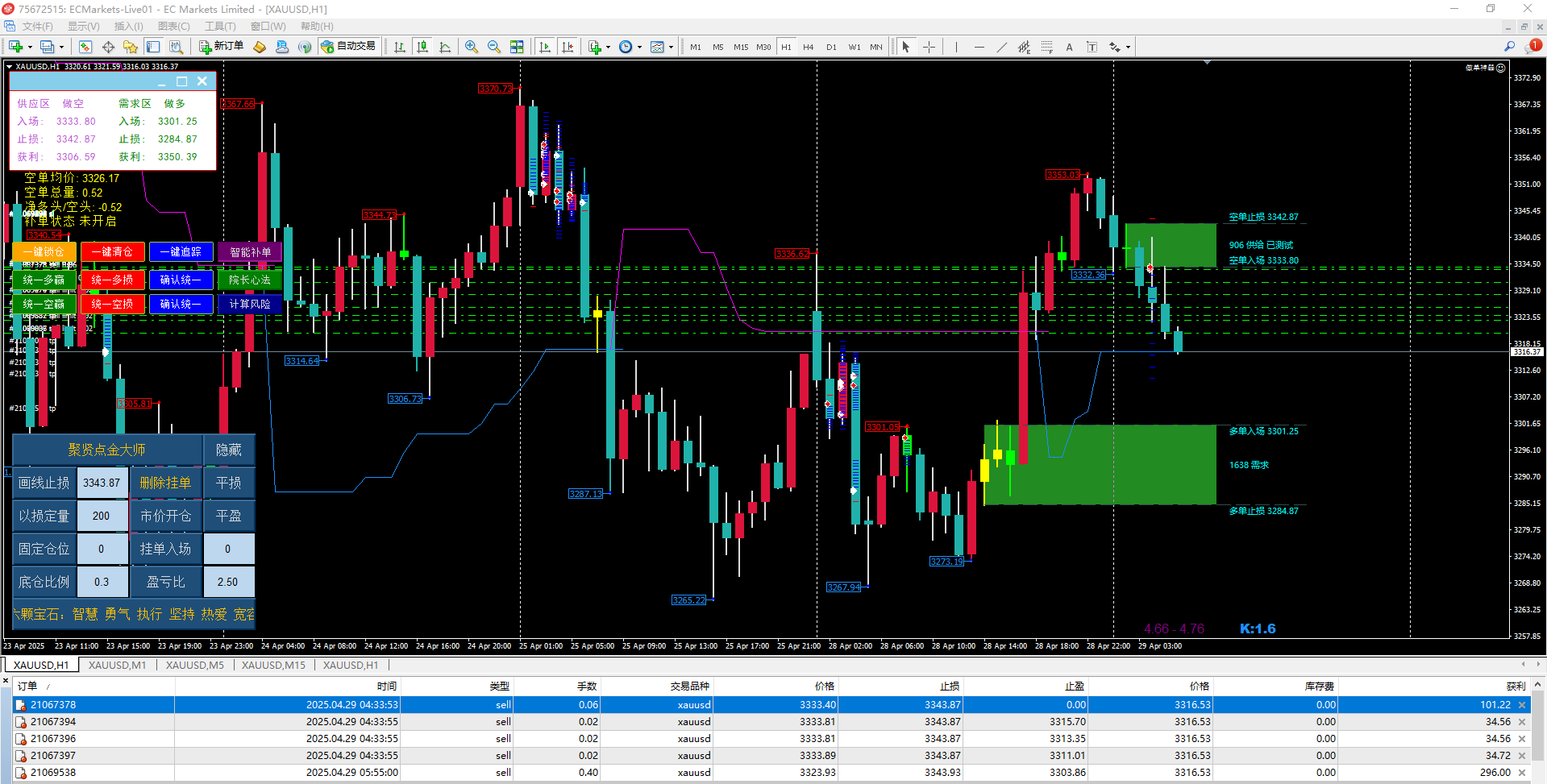Switch chart to line chart style

pyautogui.click(x=445, y=47)
